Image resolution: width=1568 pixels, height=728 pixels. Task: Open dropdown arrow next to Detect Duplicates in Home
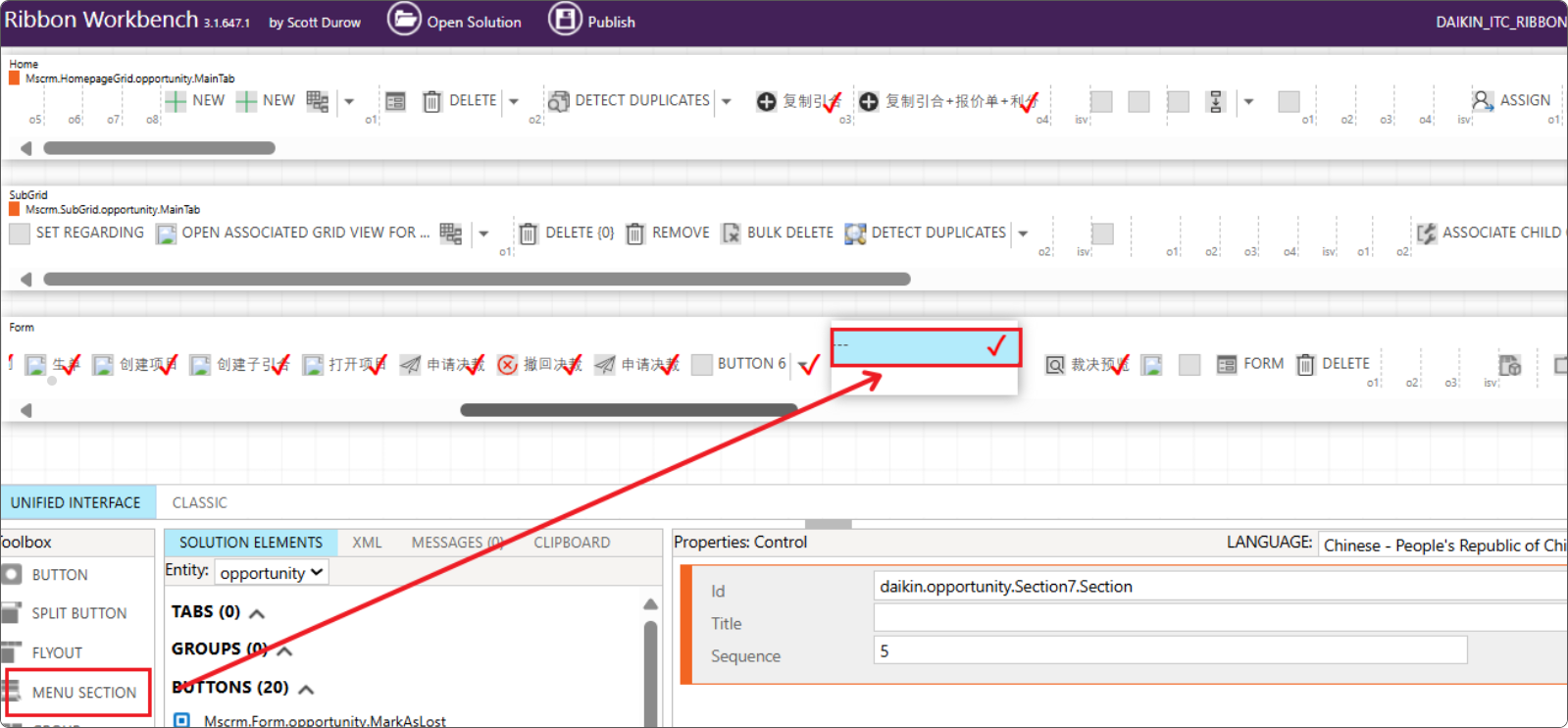coord(727,101)
